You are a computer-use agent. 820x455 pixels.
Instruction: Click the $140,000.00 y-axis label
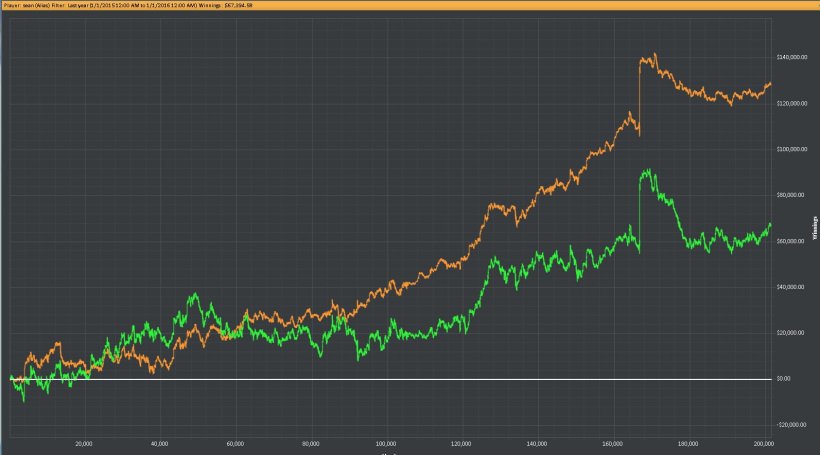pos(796,57)
